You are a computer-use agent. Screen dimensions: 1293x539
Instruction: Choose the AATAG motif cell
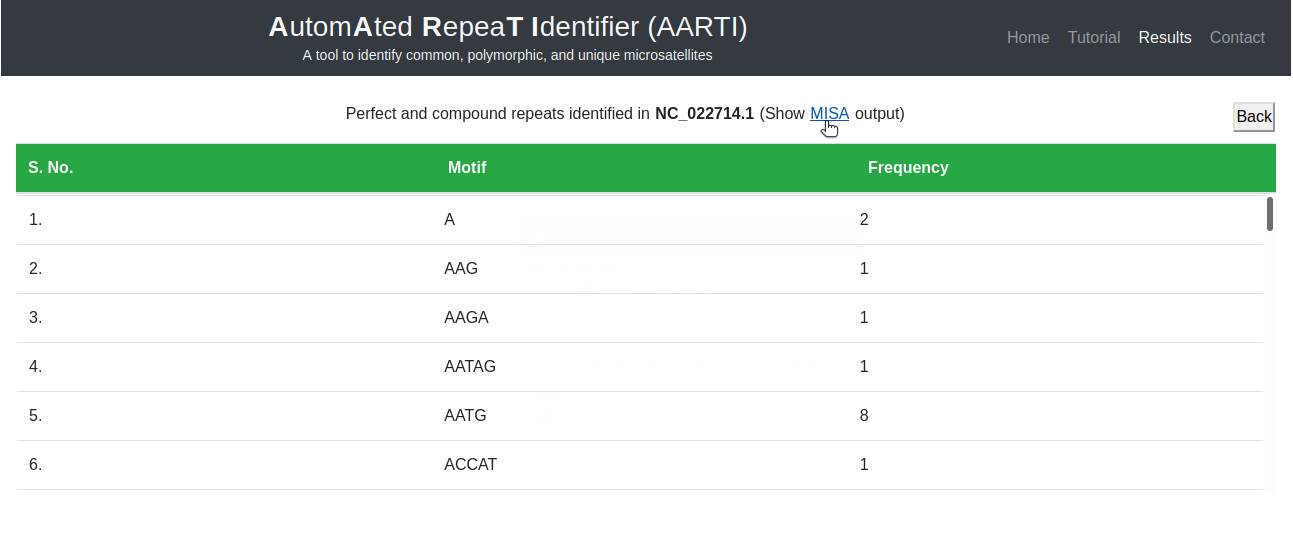point(470,367)
